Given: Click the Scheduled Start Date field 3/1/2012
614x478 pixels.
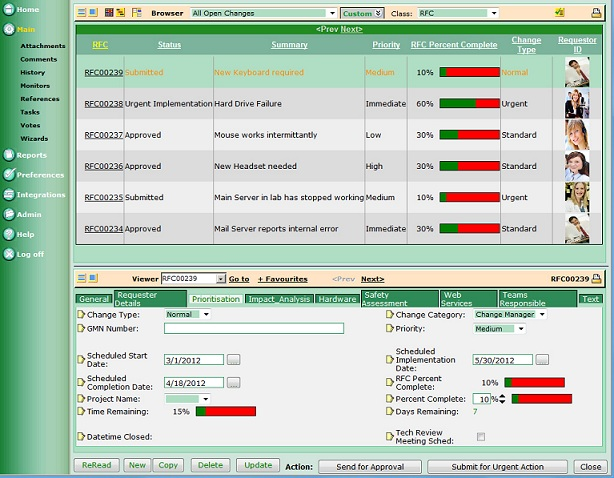Looking at the screenshot, I should (194, 360).
